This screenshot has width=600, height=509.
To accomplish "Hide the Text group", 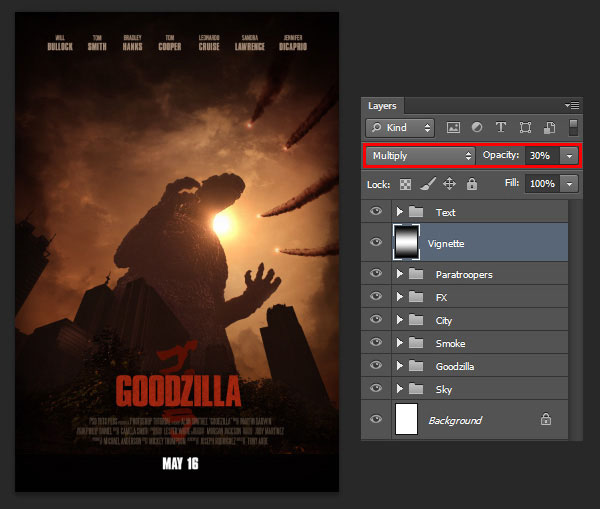I will (x=376, y=211).
